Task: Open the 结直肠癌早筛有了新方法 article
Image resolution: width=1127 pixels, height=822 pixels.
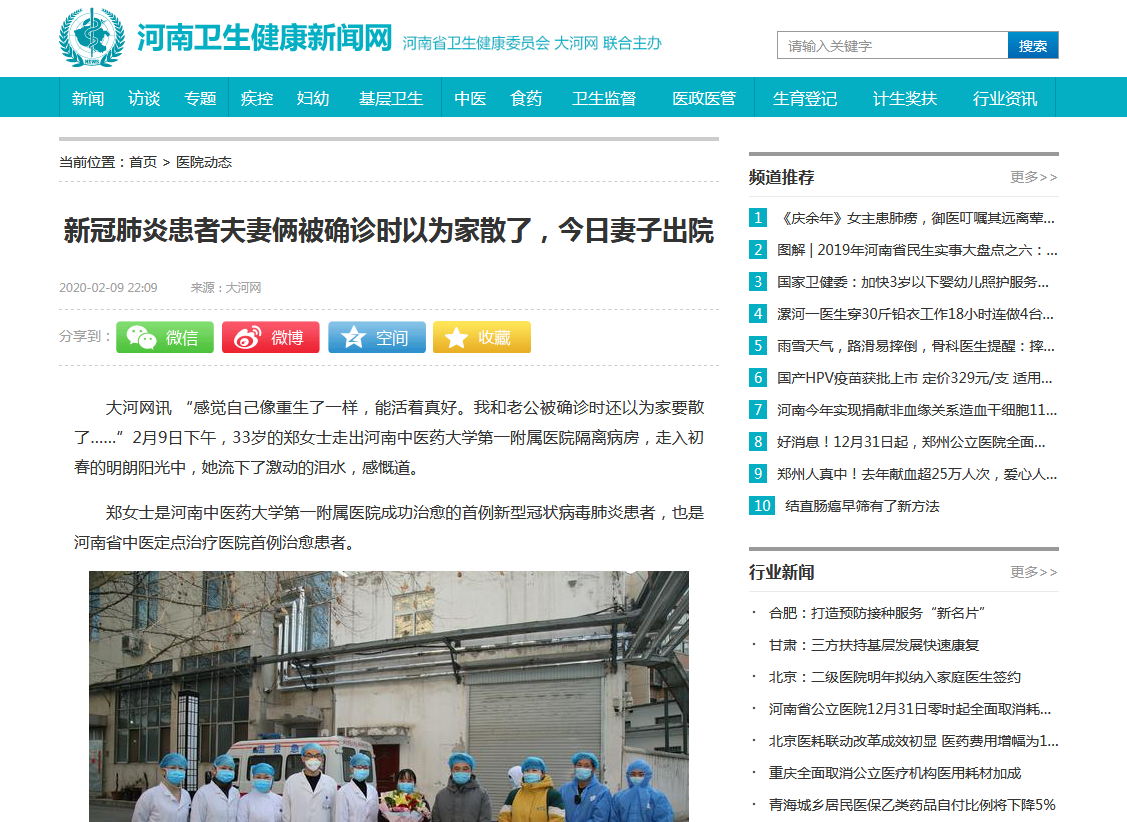Action: 862,506
